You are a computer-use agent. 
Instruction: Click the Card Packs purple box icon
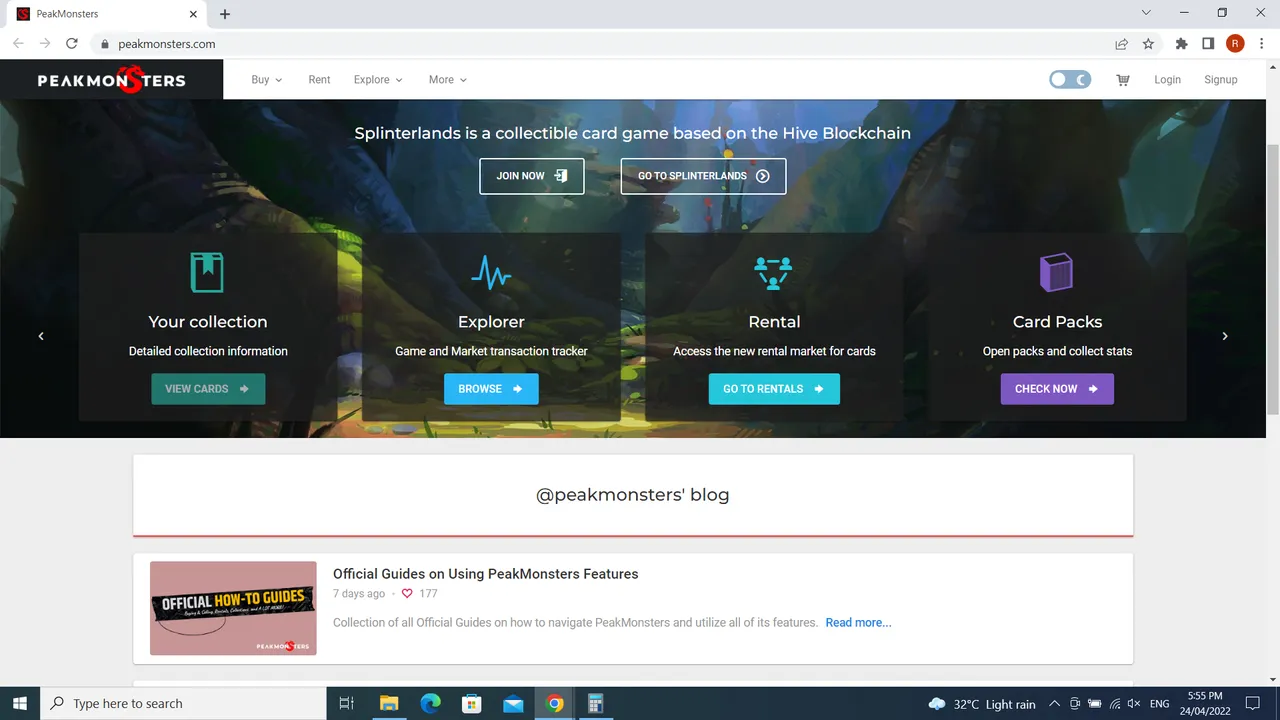[1056, 272]
